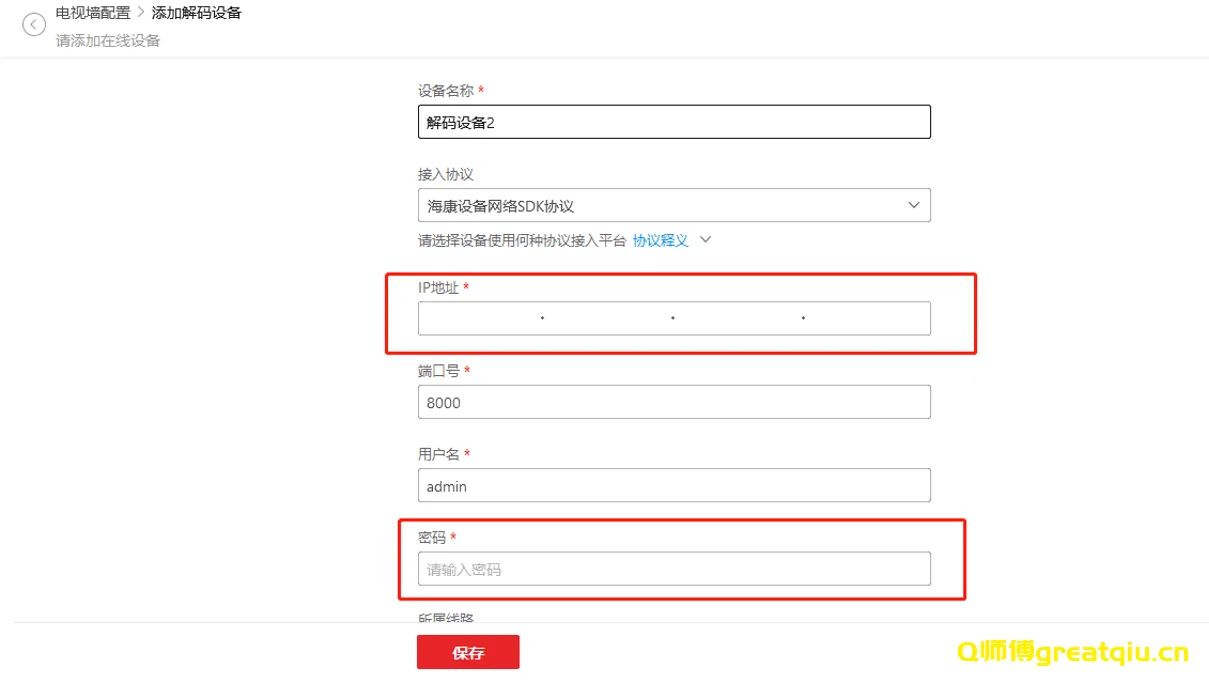1209x681 pixels.
Task: Click the third octet of IP地址
Action: tap(738, 318)
